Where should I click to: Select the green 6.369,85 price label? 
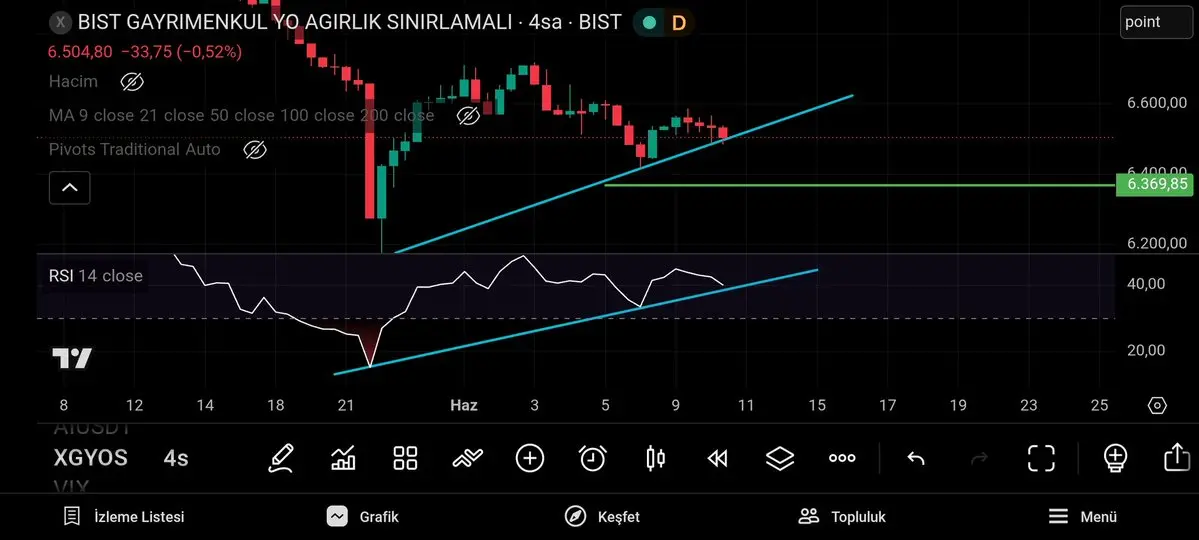tap(1157, 184)
